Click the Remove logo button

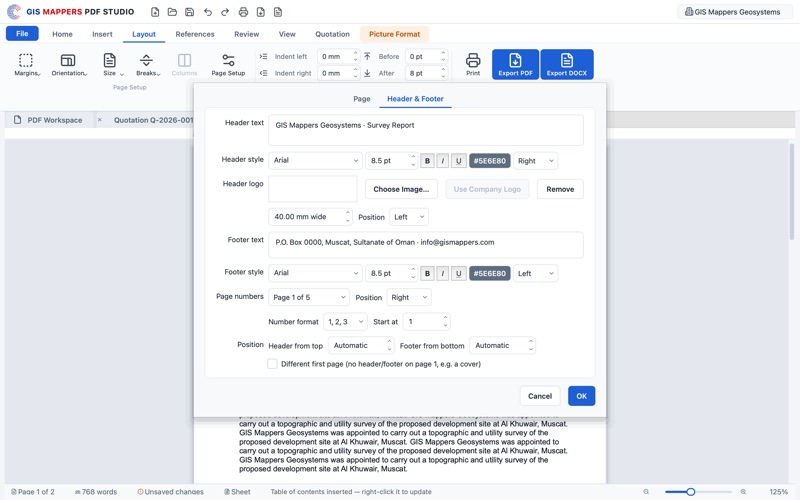click(560, 189)
